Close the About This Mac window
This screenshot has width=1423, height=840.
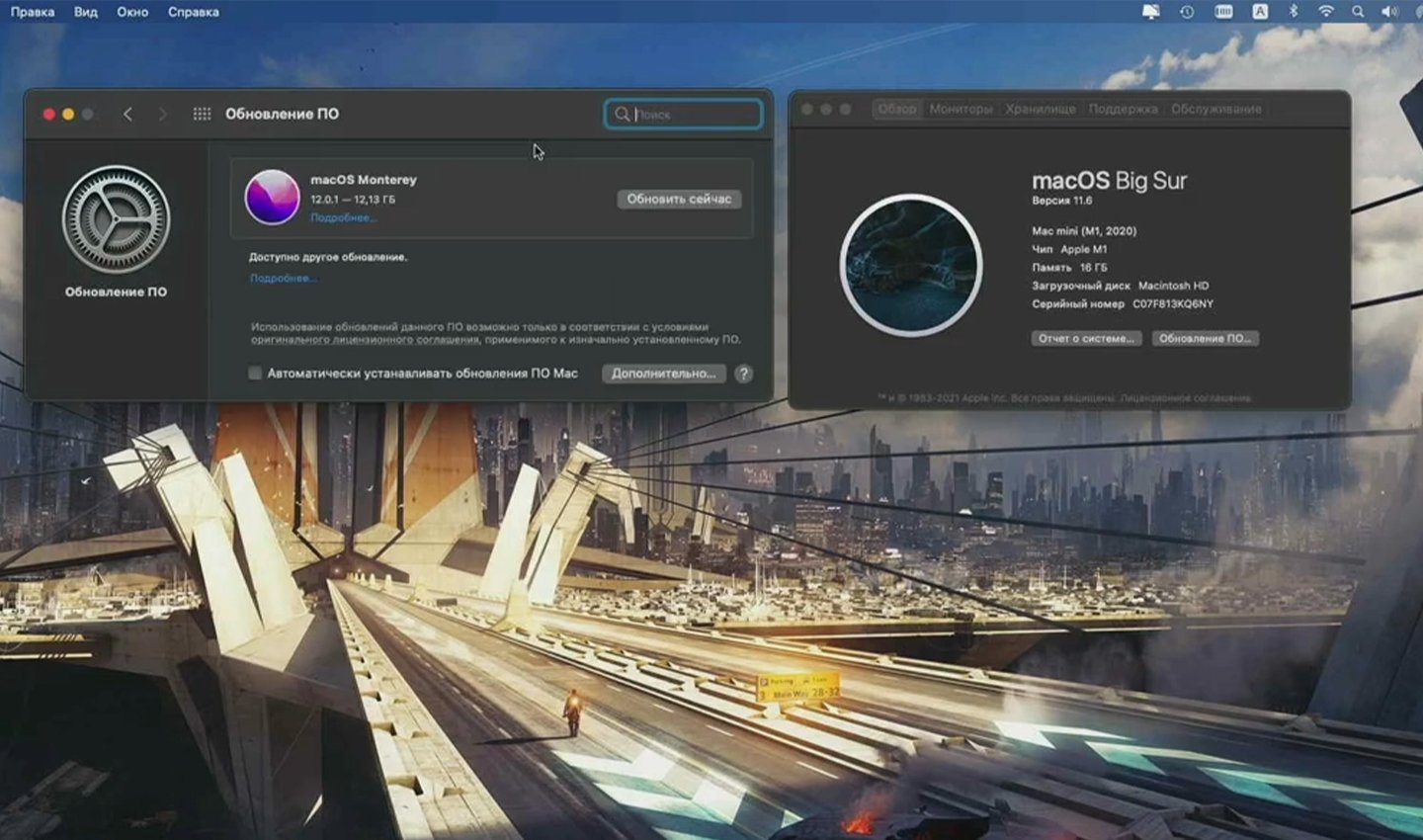pyautogui.click(x=807, y=109)
